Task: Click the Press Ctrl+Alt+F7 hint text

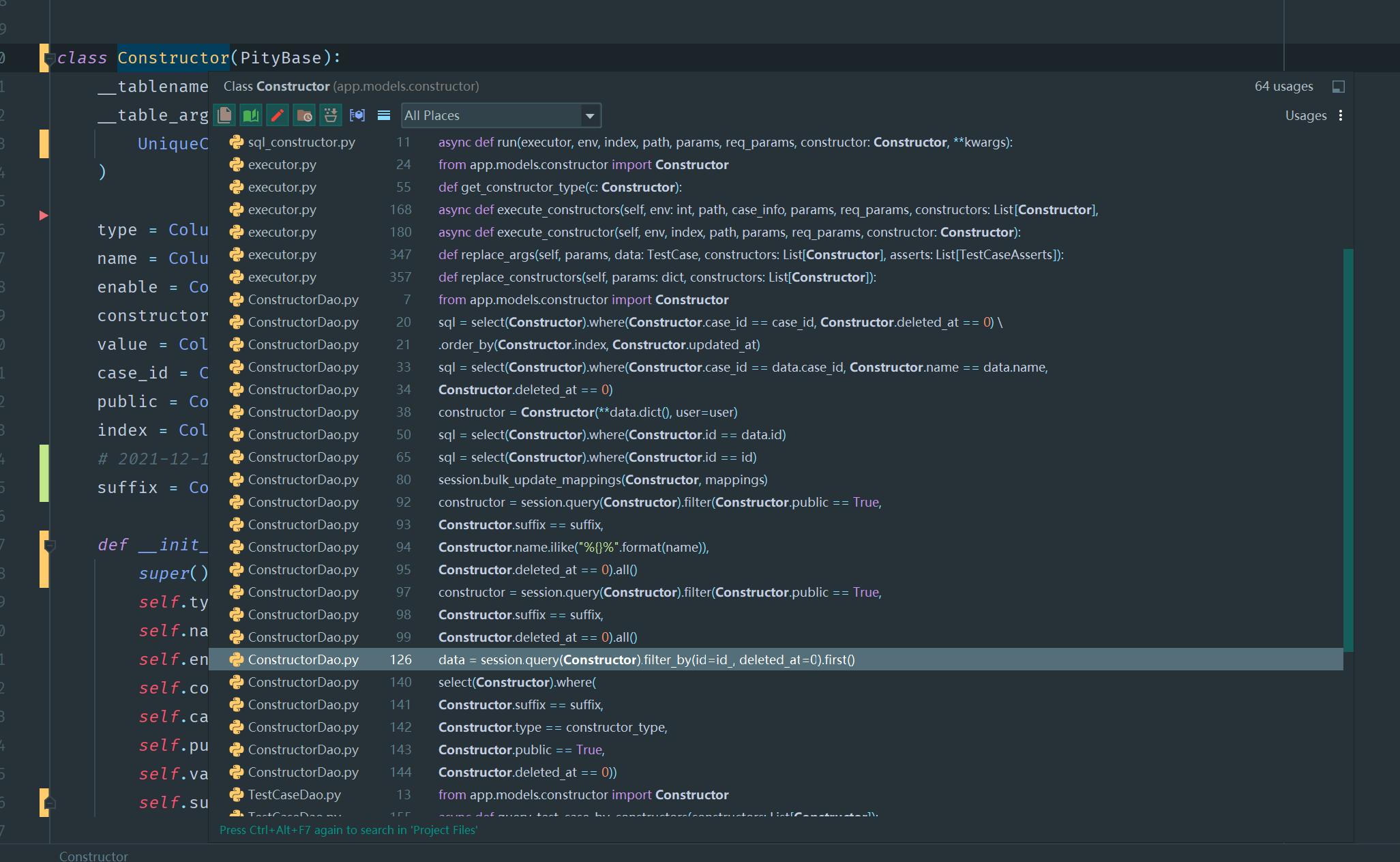Action: click(x=348, y=830)
